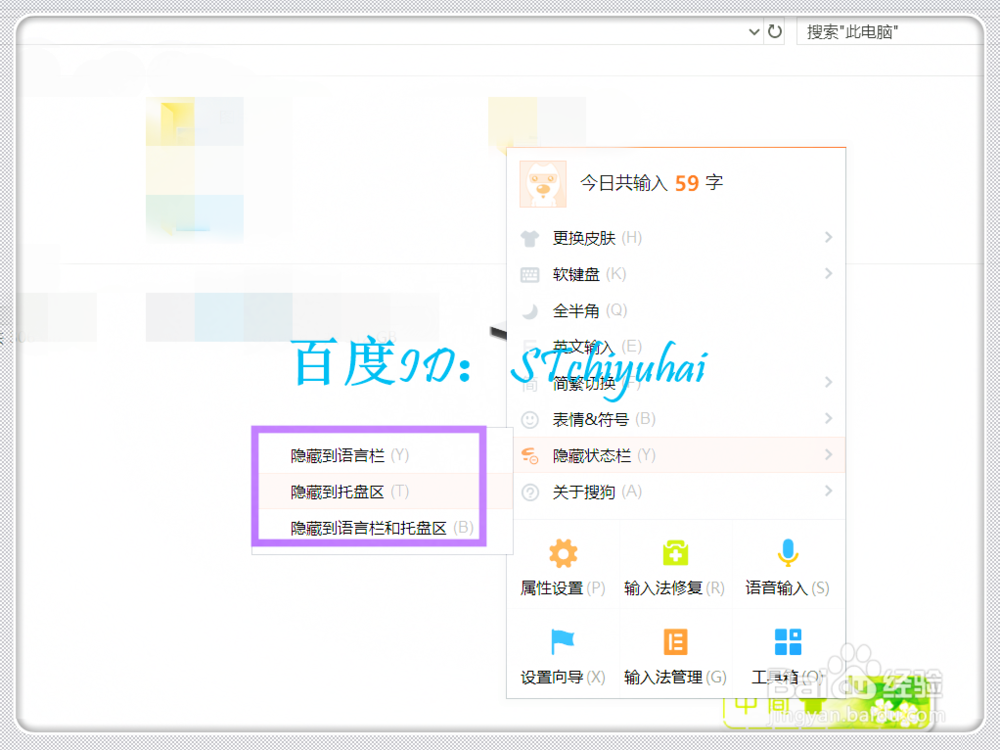1000x750 pixels.
Task: Select the 简繁切换 menu entry
Action: point(676,383)
